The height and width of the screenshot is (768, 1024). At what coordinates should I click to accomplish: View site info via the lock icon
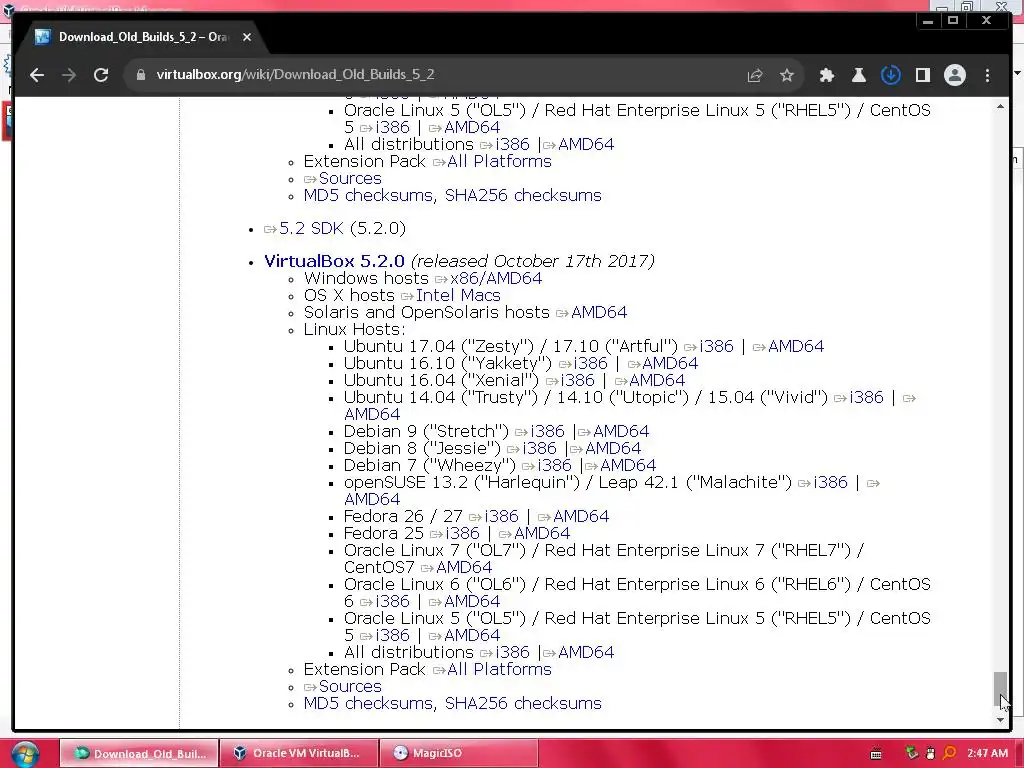point(140,75)
